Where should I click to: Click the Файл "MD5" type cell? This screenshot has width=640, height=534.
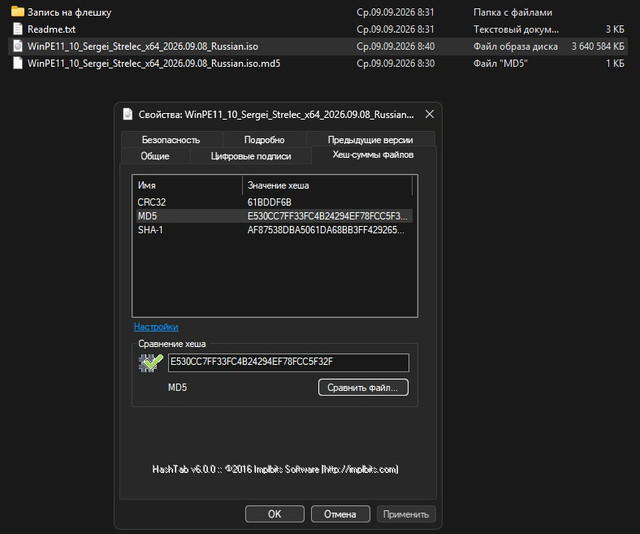point(500,64)
